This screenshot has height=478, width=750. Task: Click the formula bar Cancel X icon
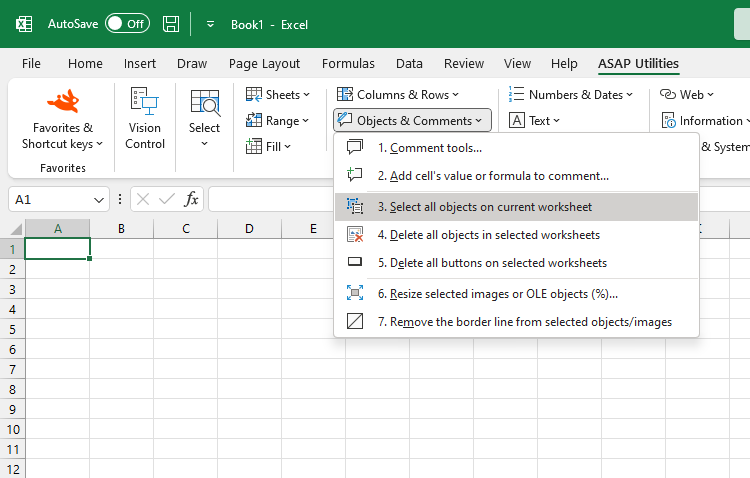coord(143,199)
